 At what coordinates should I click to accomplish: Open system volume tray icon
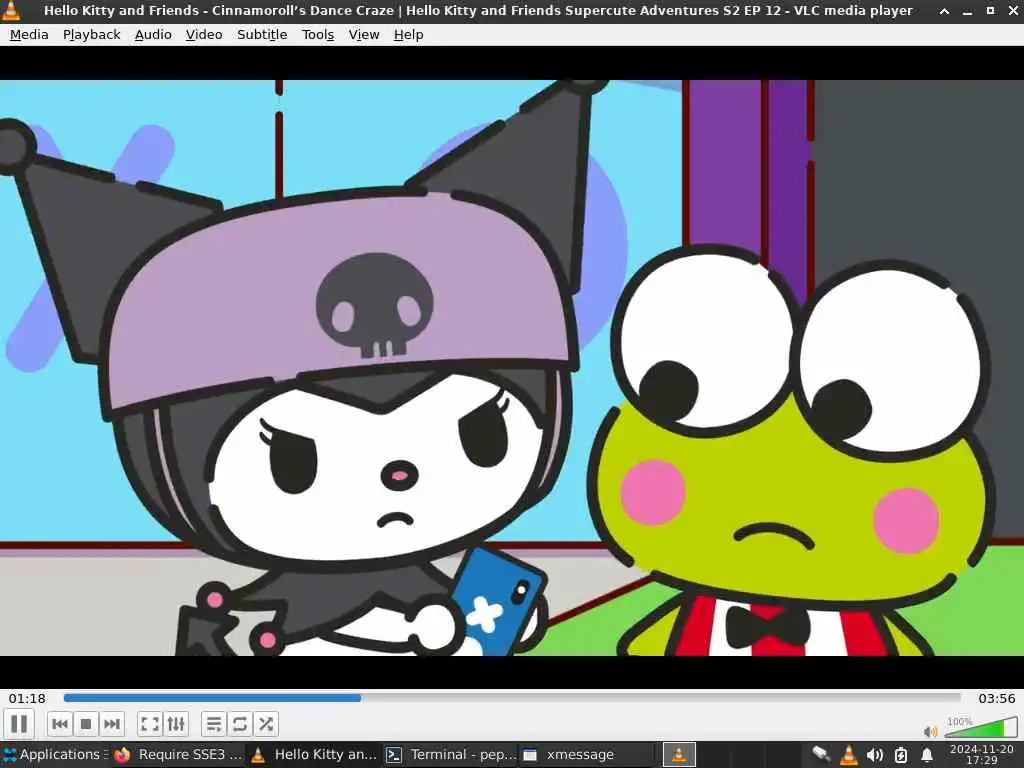click(874, 755)
